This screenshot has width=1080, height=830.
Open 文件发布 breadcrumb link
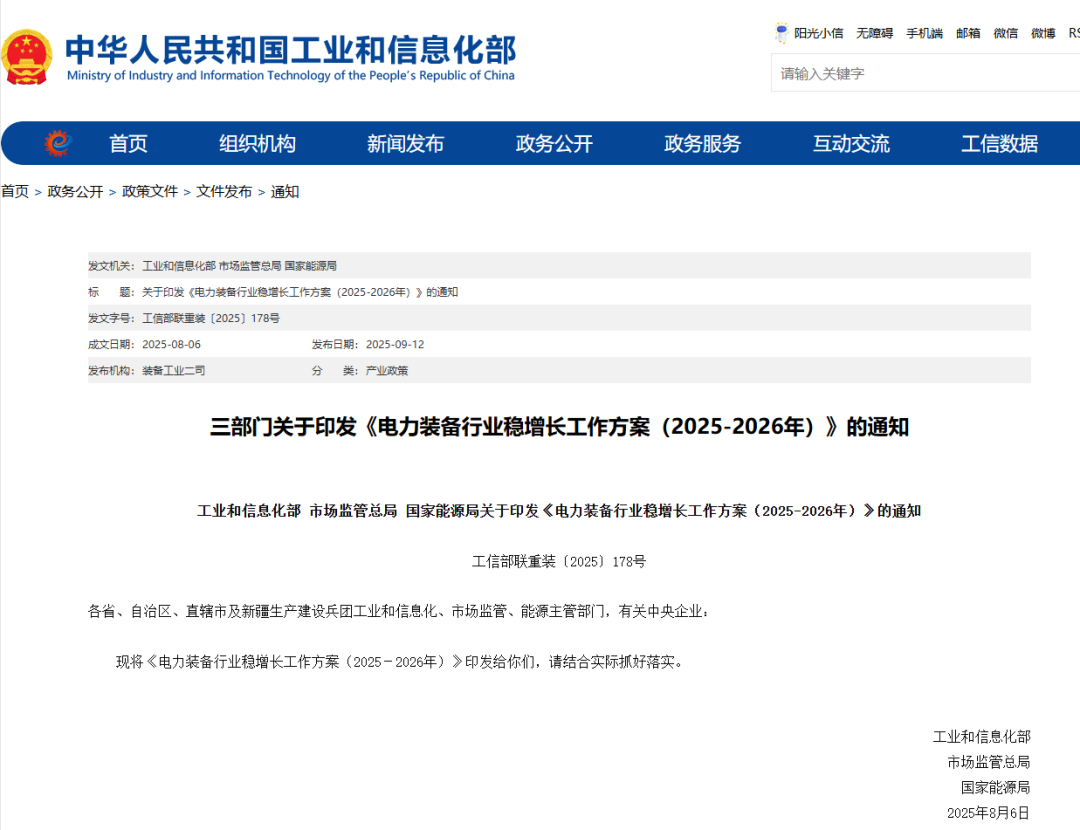coord(225,191)
